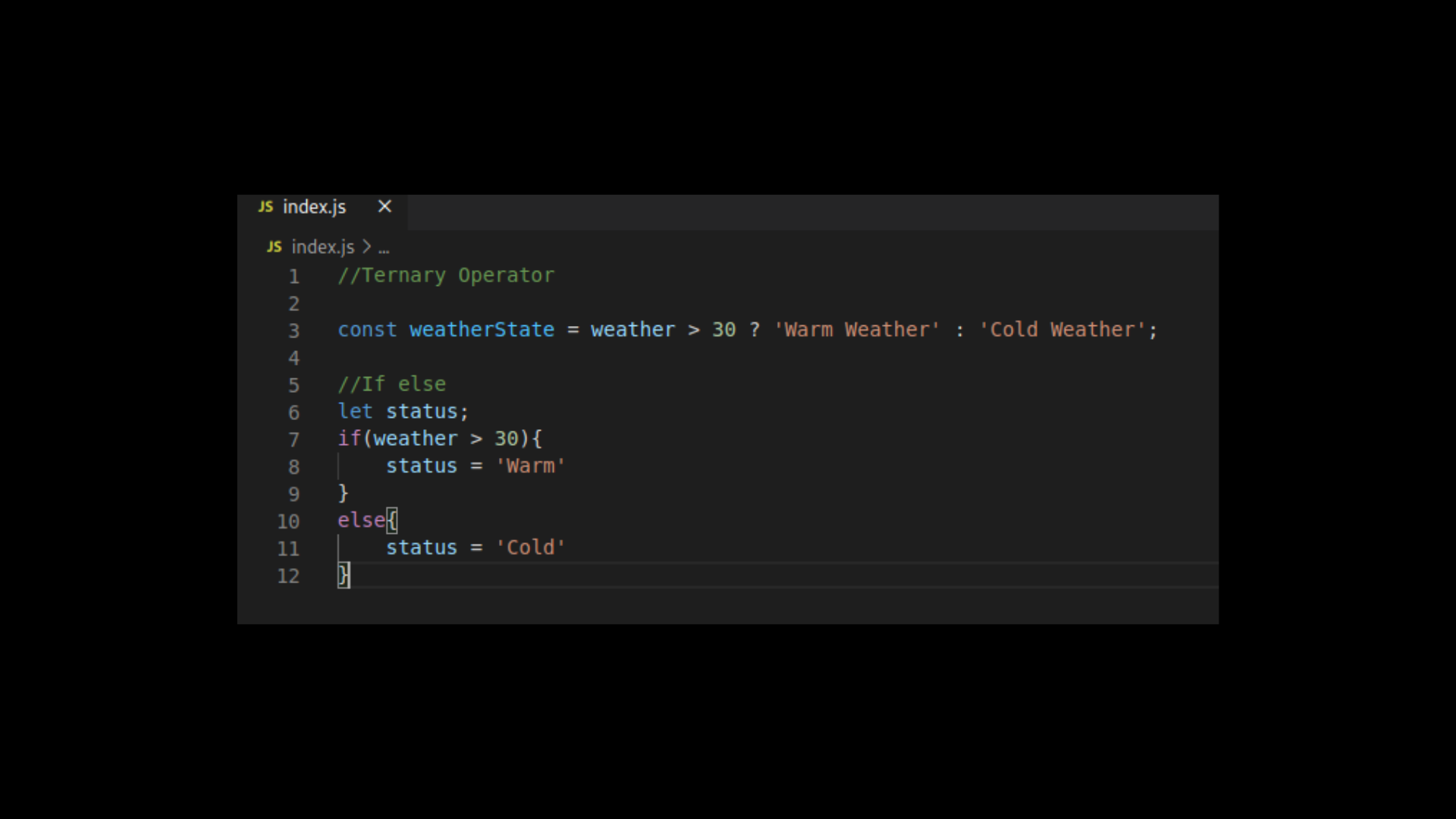Place cursor in the 'Warm Weather' string

[857, 330]
